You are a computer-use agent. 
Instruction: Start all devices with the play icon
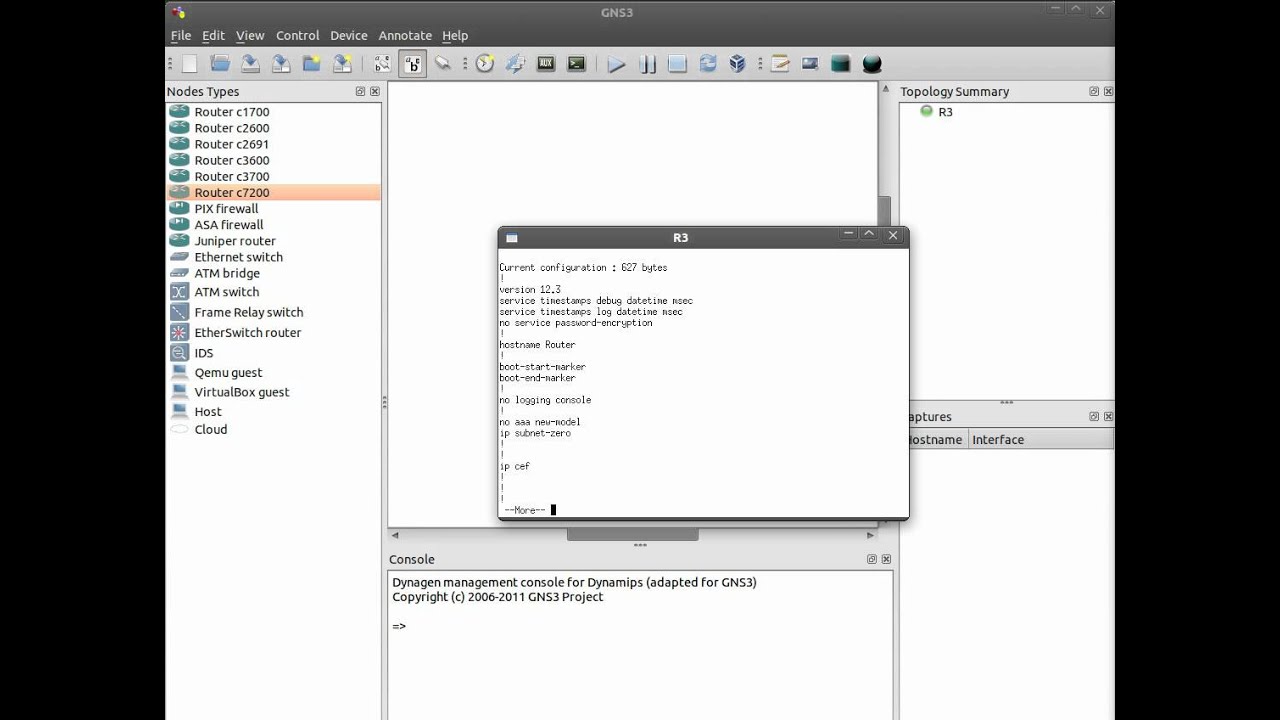pyautogui.click(x=616, y=64)
